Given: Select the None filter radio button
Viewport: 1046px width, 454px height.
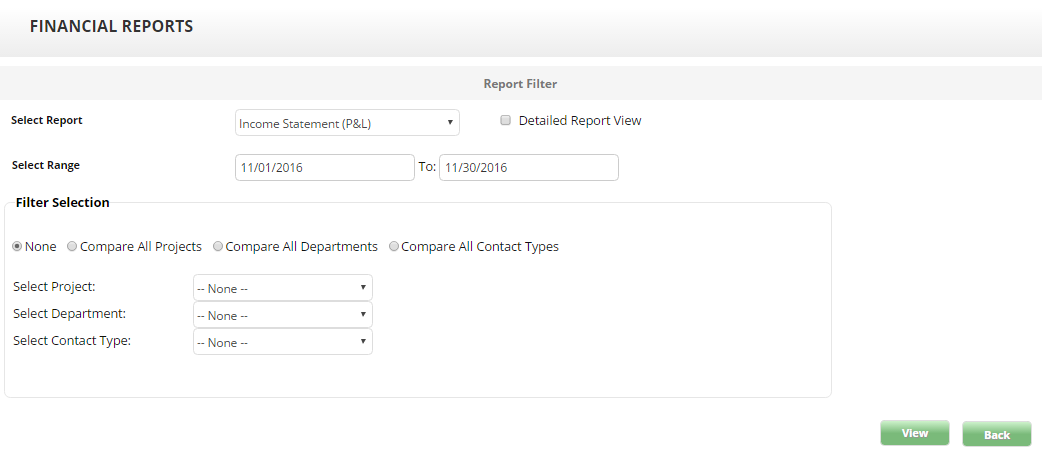Looking at the screenshot, I should pos(17,246).
